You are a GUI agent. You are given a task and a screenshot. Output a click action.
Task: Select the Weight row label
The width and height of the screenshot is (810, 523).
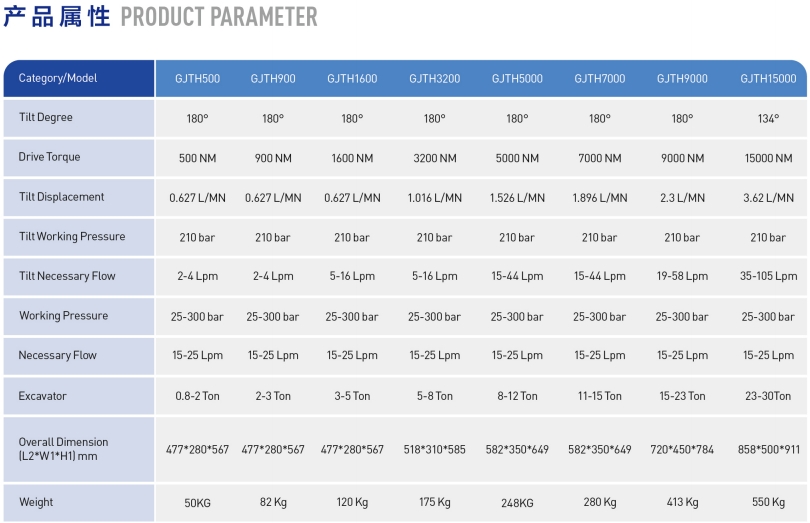pyautogui.click(x=36, y=502)
